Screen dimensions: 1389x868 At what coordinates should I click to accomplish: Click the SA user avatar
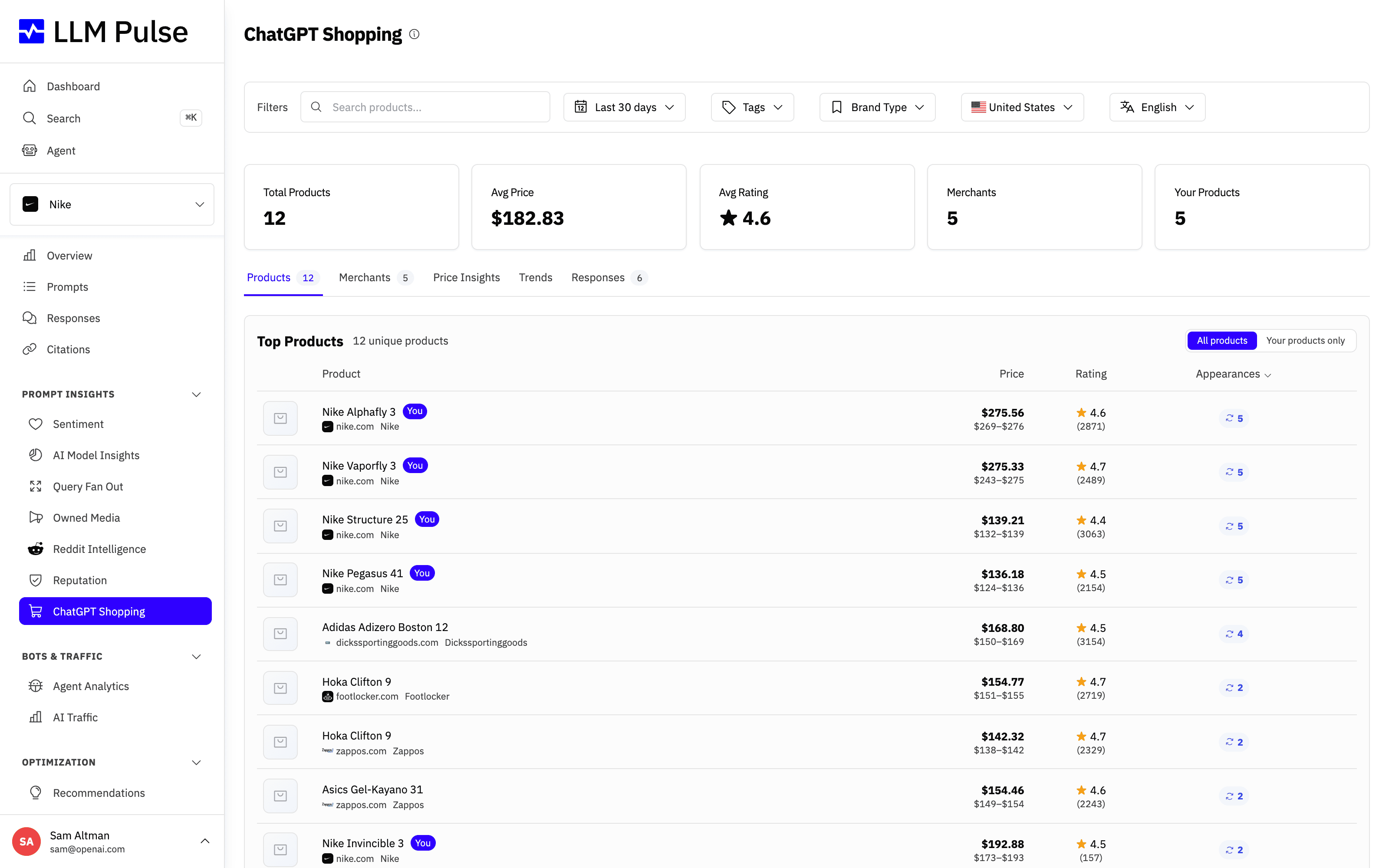(26, 842)
